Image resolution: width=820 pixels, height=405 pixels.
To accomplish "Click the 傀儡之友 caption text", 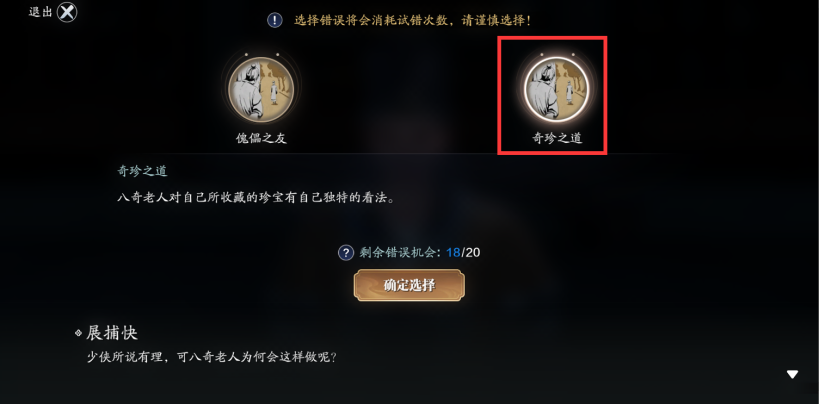I will (x=261, y=139).
